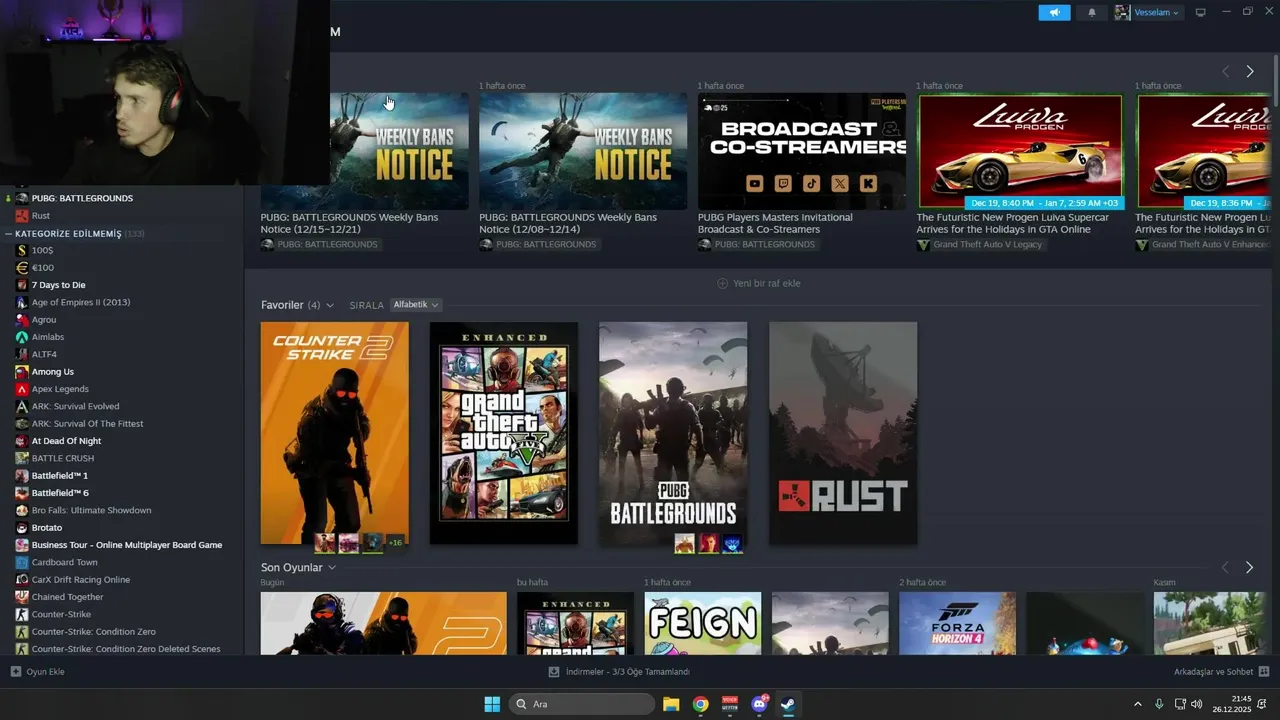Open File Explorer from the taskbar
Viewport: 1280px width, 720px height.
[x=671, y=704]
